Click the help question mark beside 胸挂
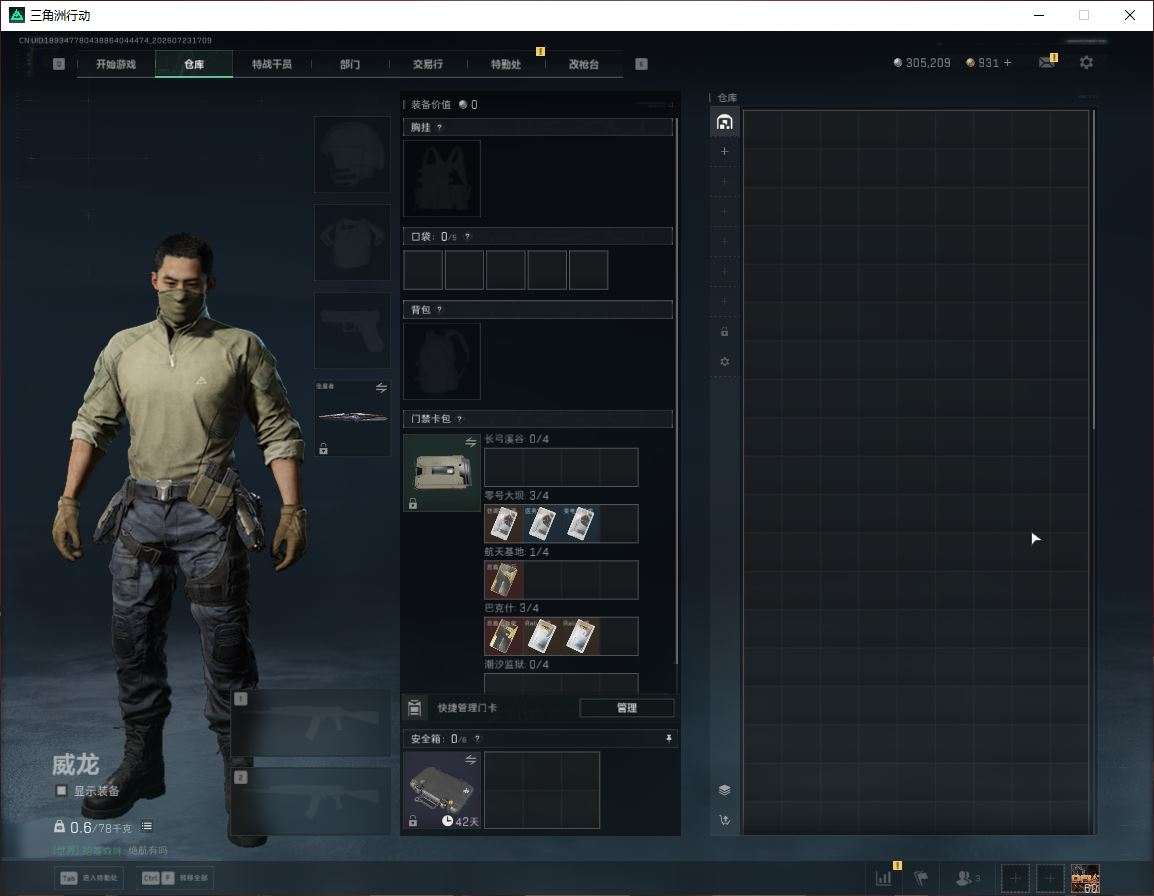Screen dimensions: 1154x896 [439, 127]
